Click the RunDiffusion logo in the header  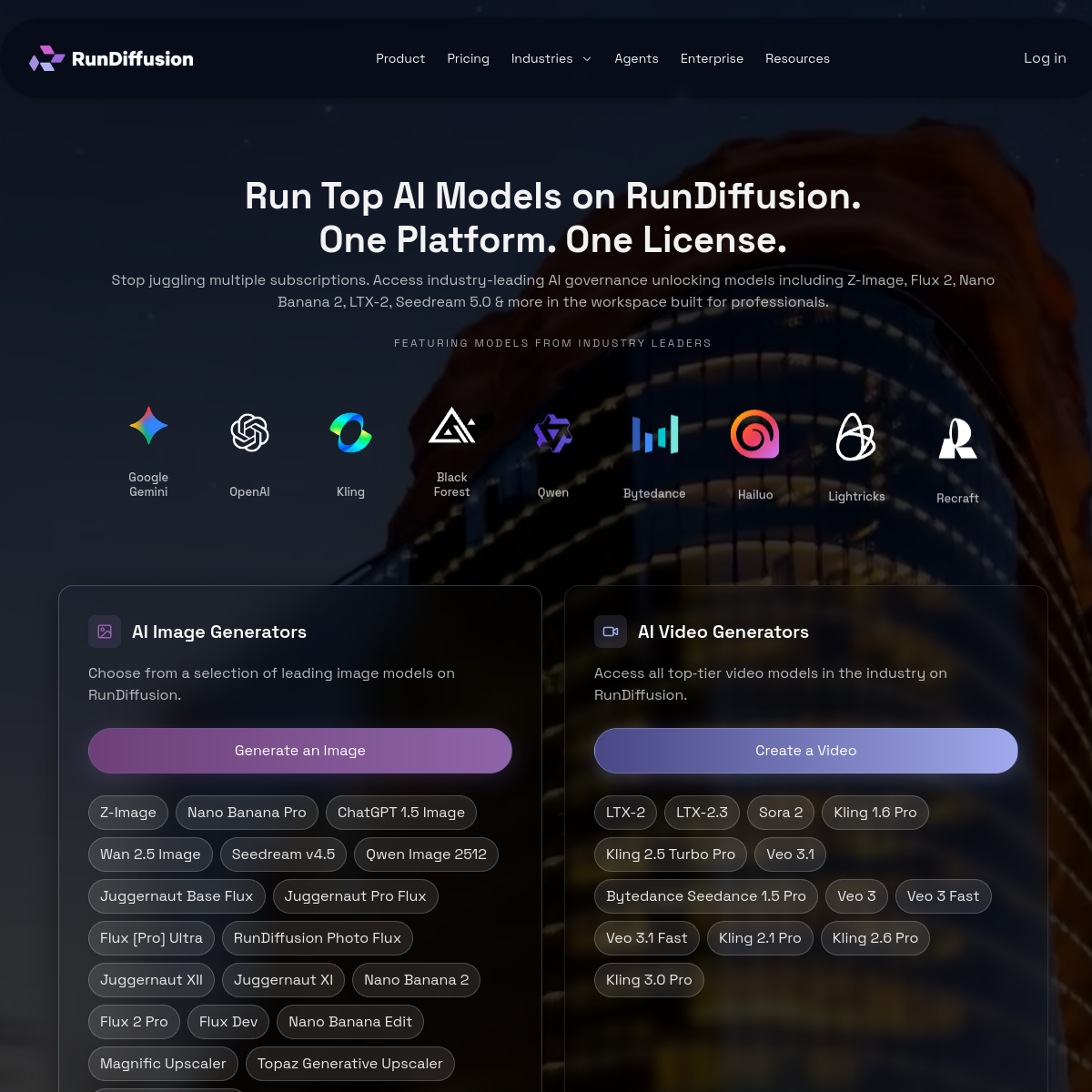click(111, 58)
